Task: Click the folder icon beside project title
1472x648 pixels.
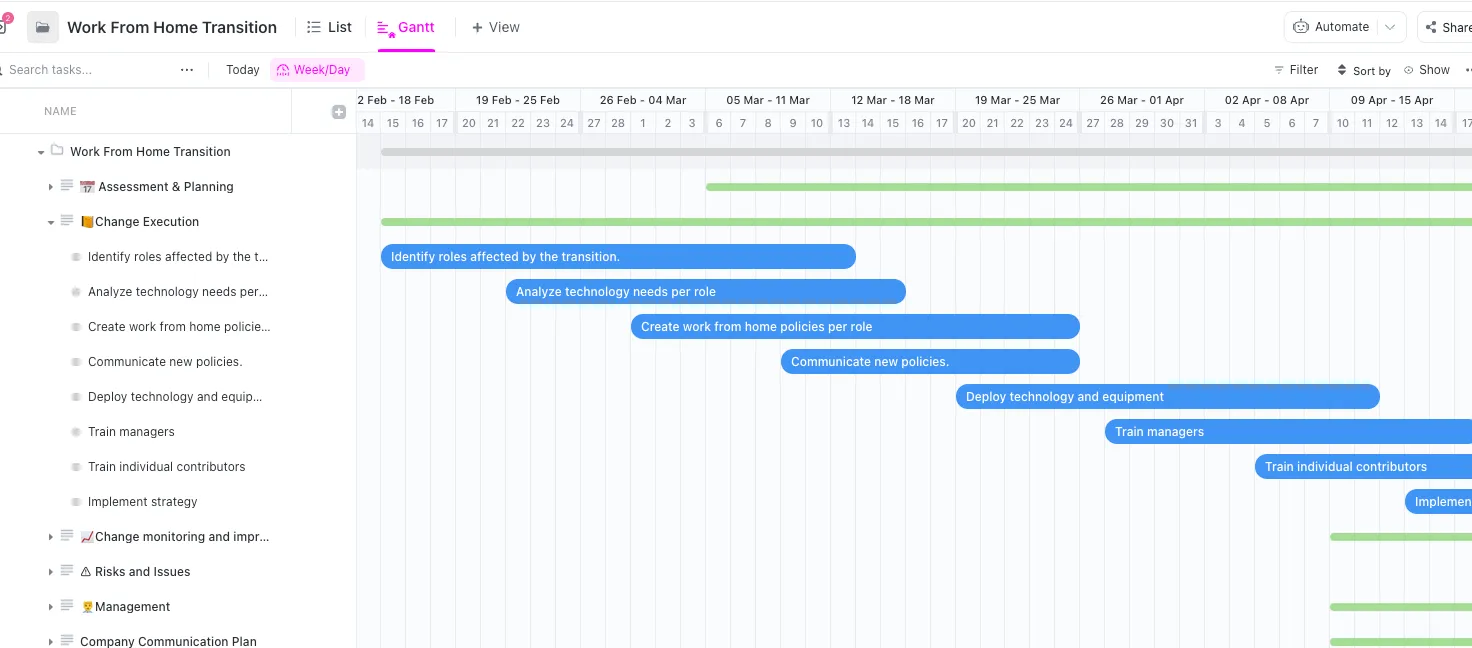Action: [43, 27]
